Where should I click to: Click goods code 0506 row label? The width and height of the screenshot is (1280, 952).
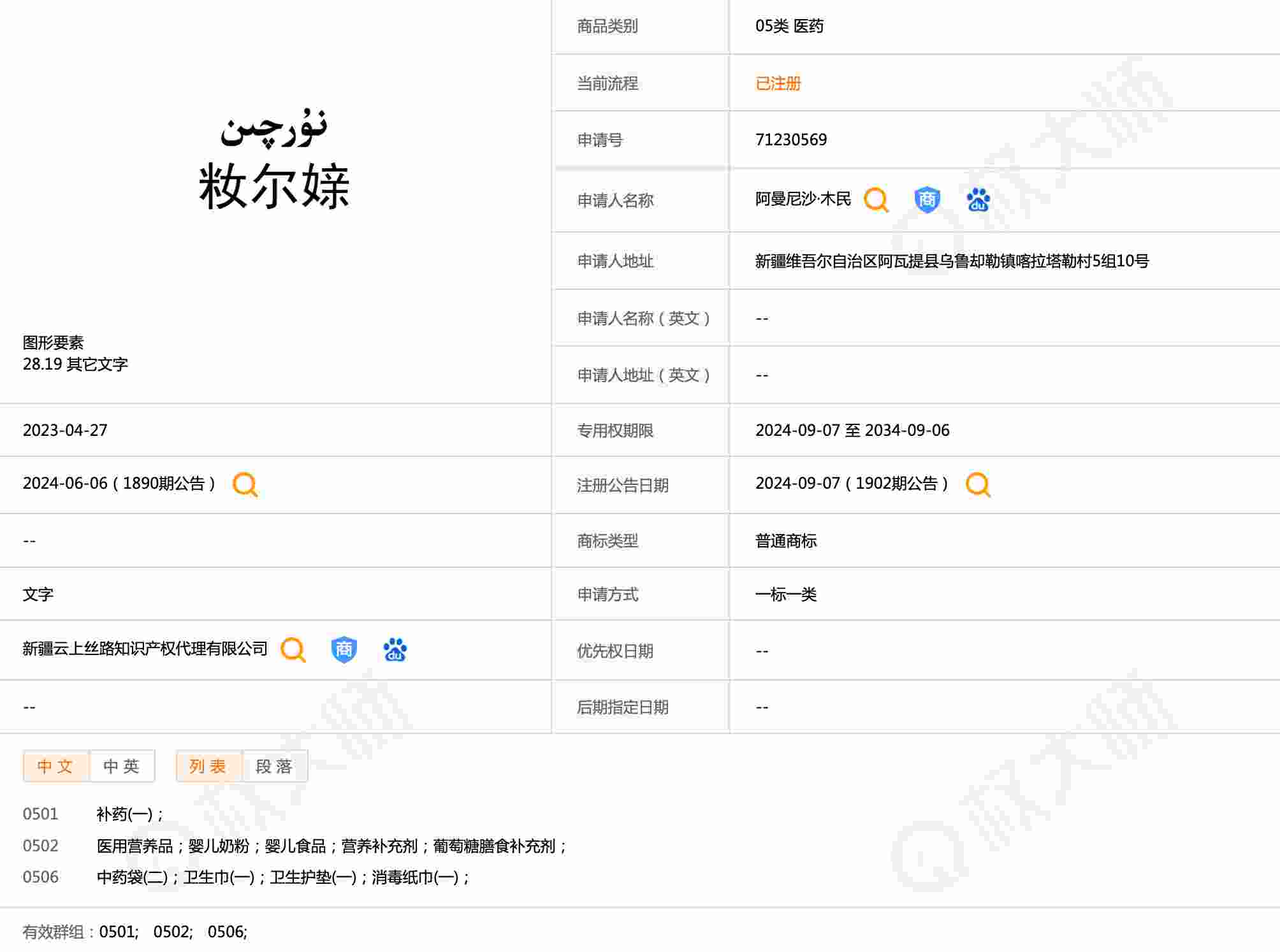[x=41, y=877]
